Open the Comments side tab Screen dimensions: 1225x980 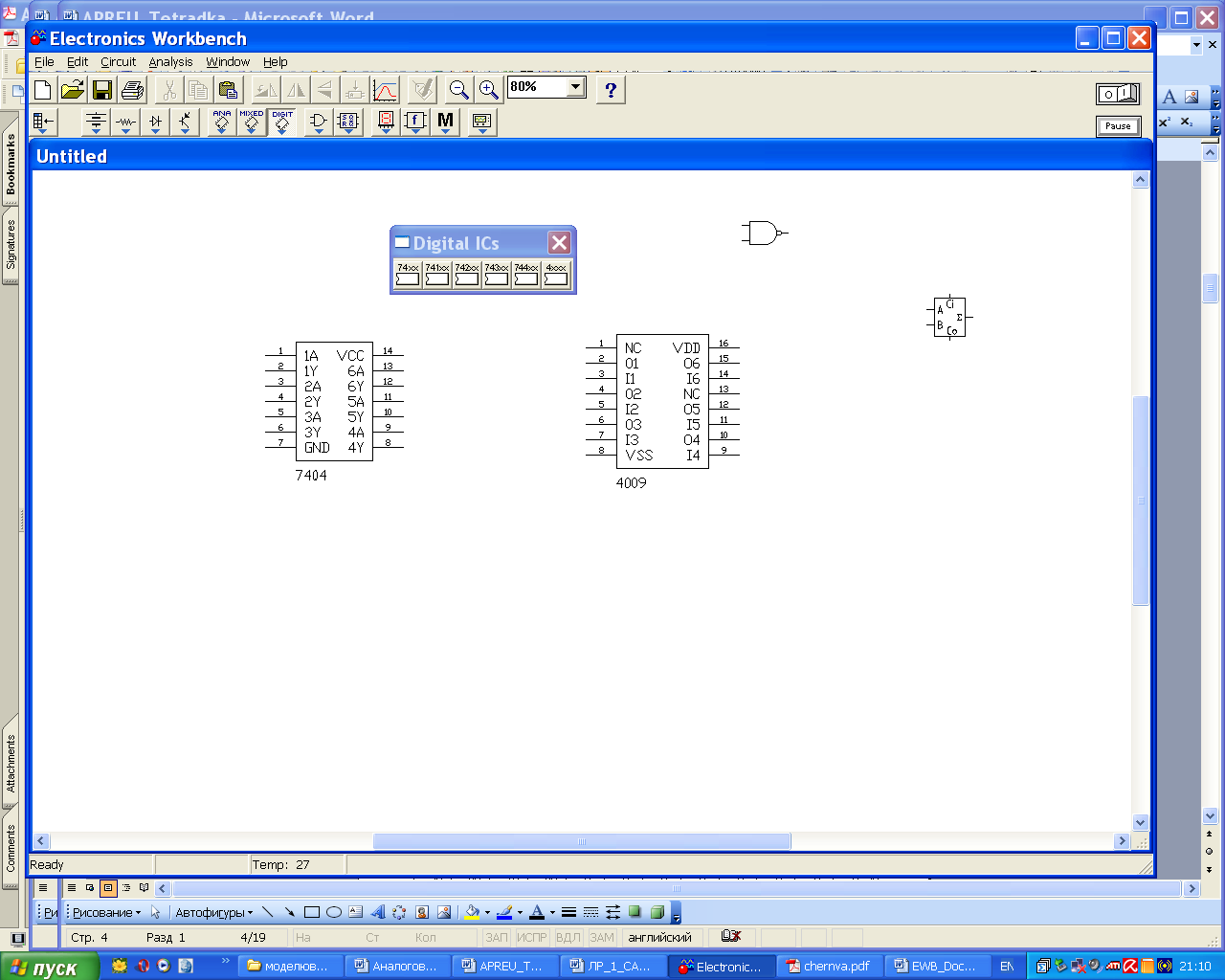11,848
